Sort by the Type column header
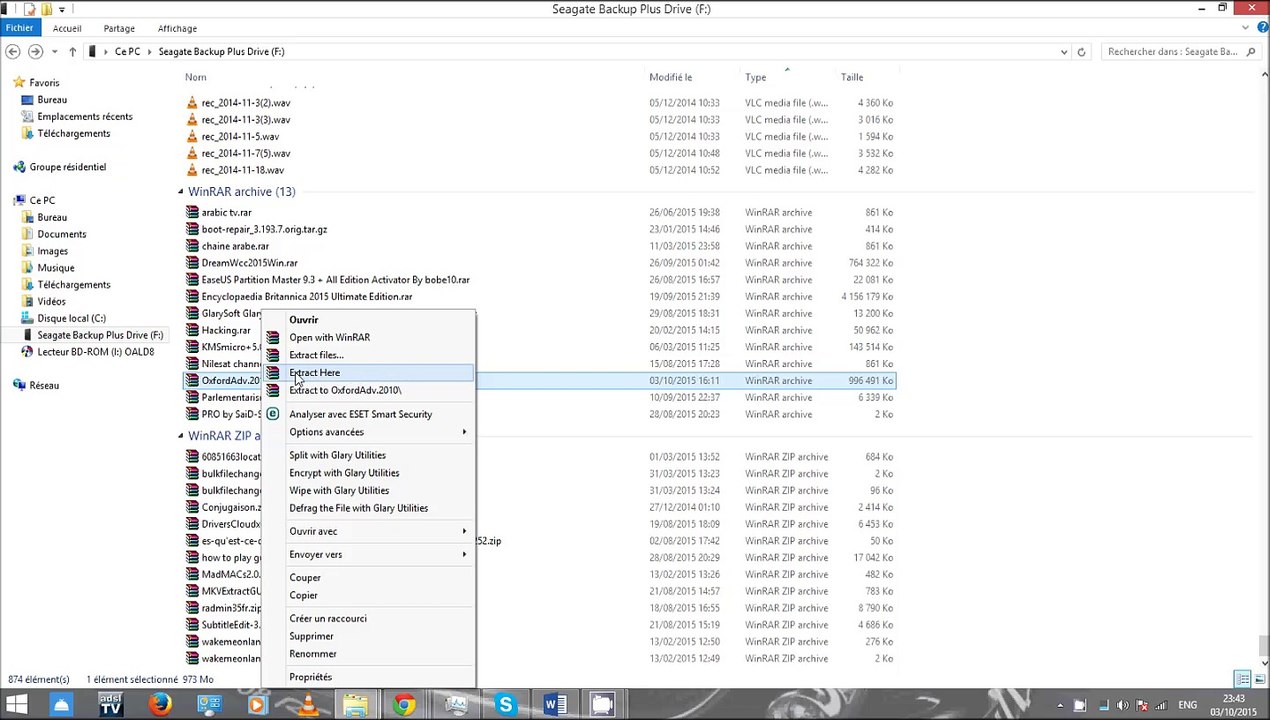Image resolution: width=1270 pixels, height=720 pixels. pos(756,77)
